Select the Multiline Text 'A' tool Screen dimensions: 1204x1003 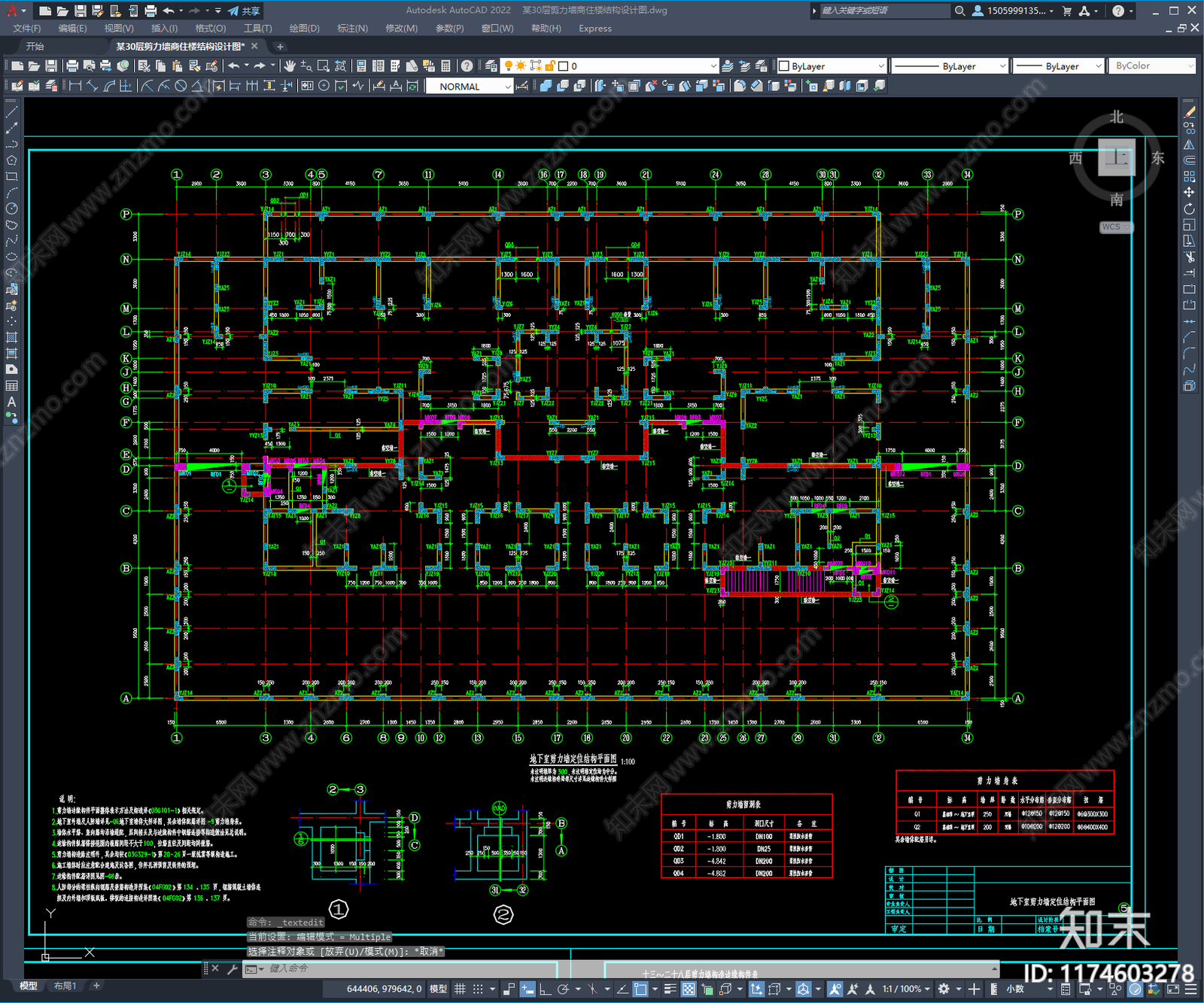point(11,402)
